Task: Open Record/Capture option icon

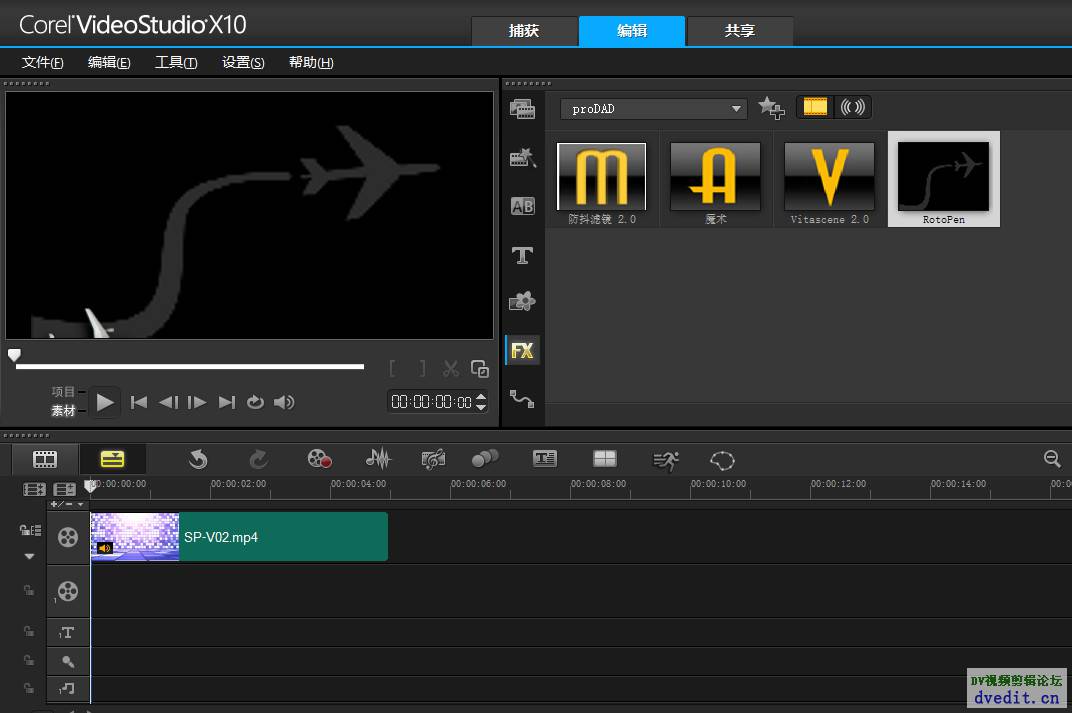Action: (x=319, y=459)
